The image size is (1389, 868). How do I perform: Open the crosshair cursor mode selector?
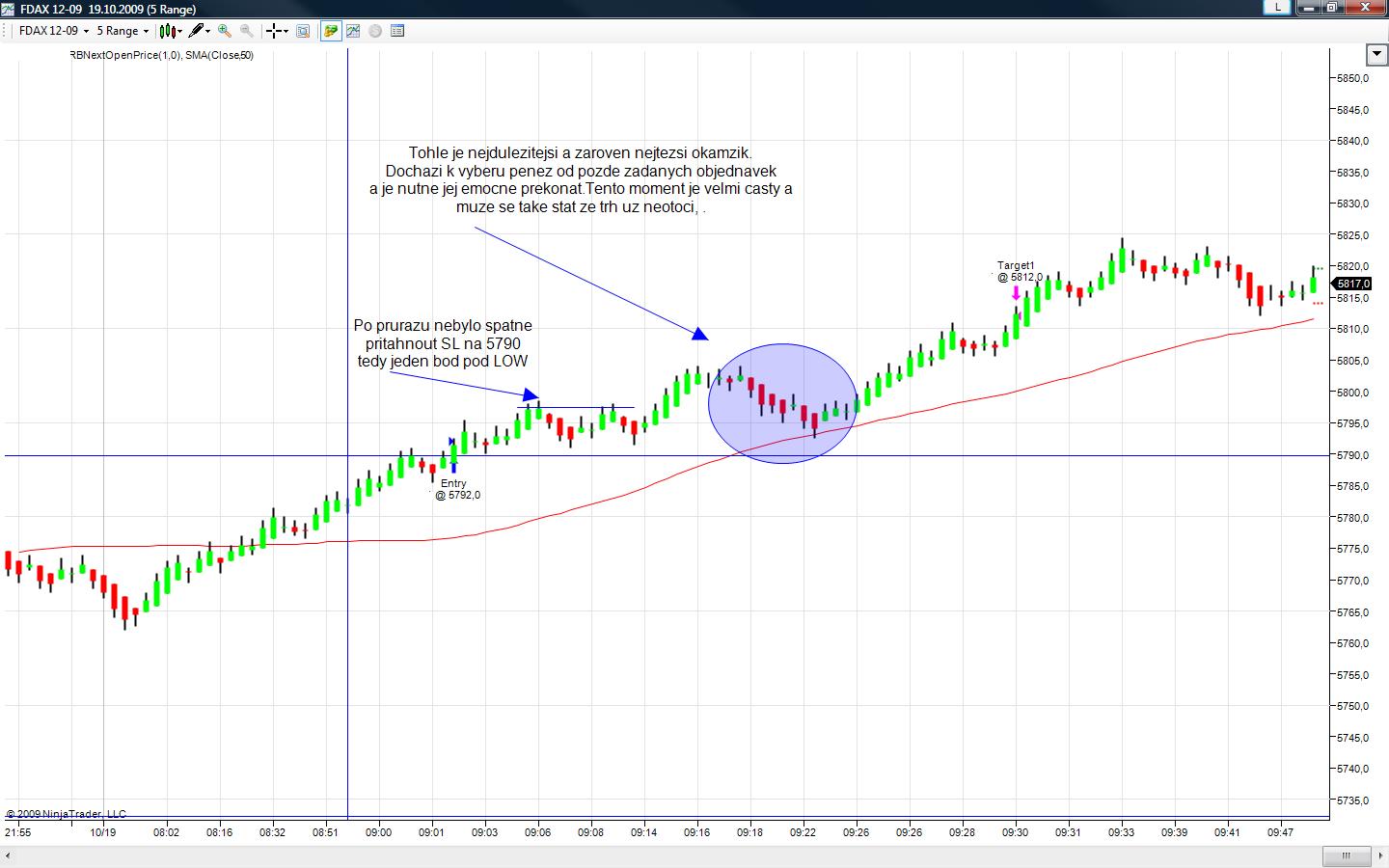point(277,31)
